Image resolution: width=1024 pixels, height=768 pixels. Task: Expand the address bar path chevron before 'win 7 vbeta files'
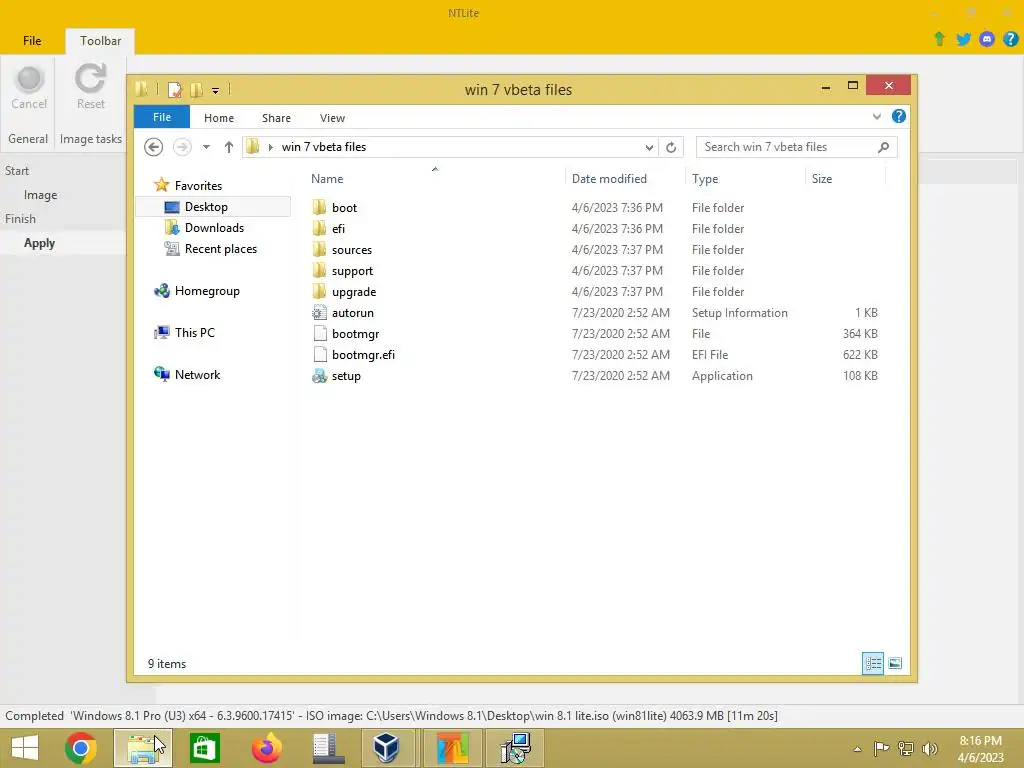point(270,147)
